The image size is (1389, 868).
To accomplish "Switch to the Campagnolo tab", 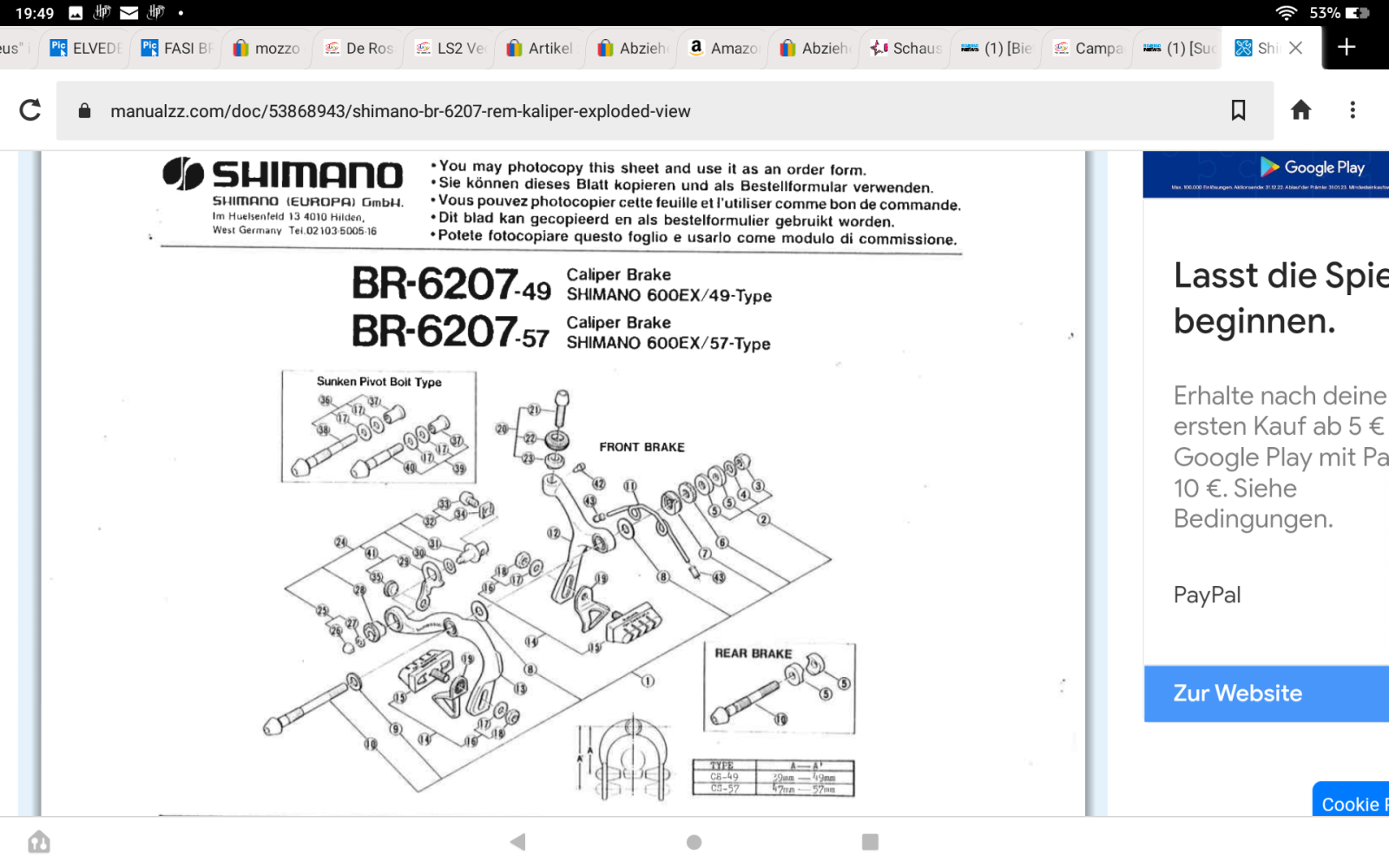I will coord(1089,48).
